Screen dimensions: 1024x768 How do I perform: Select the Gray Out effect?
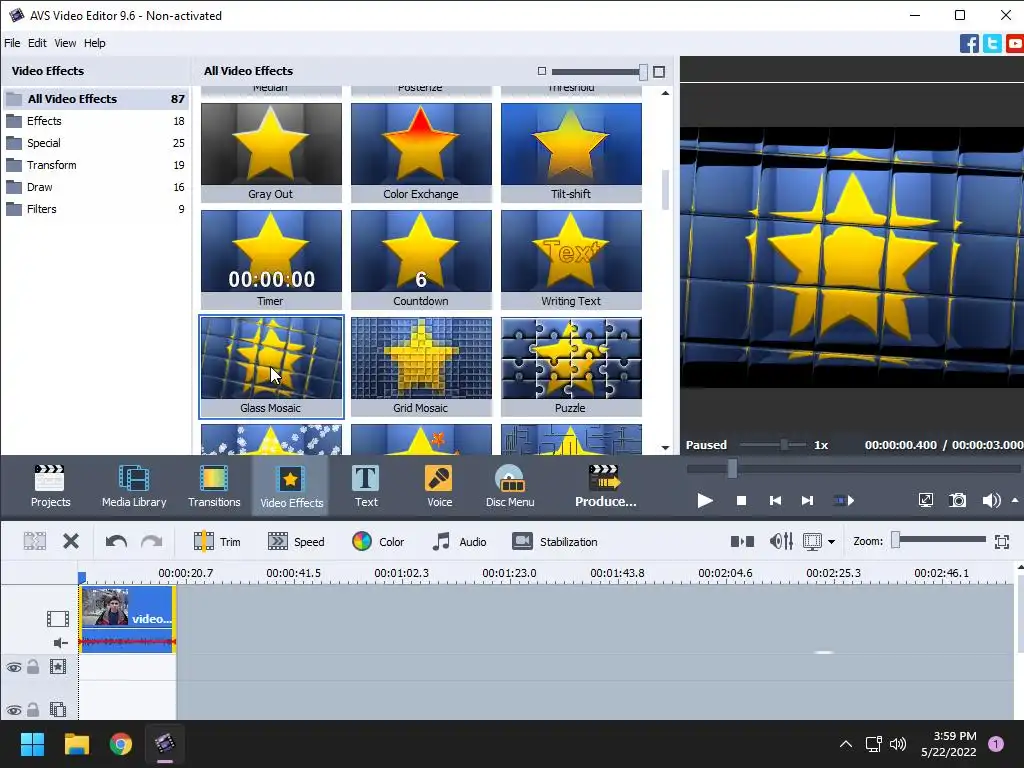click(x=271, y=152)
